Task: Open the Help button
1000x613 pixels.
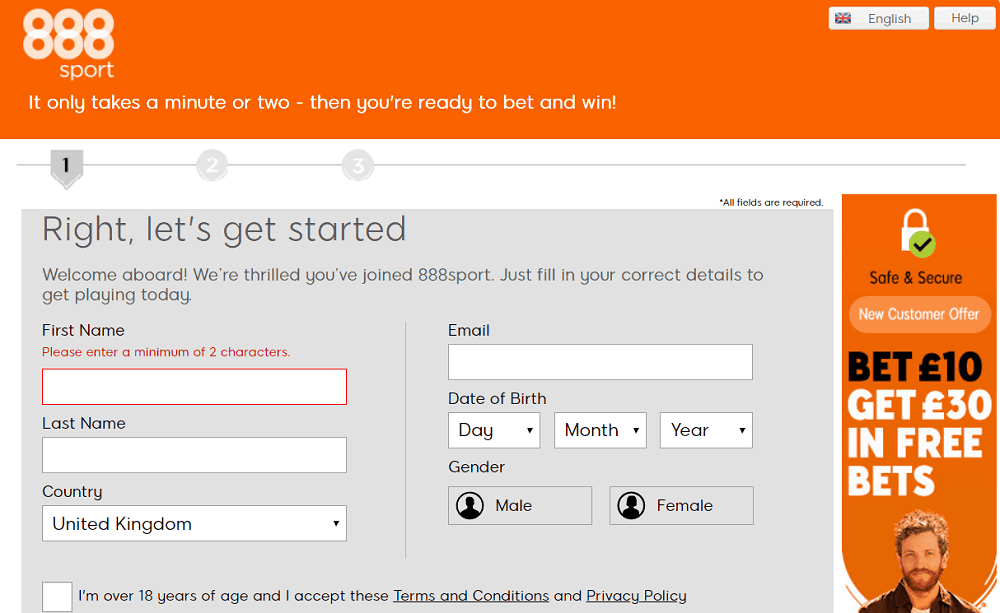Action: 964,18
